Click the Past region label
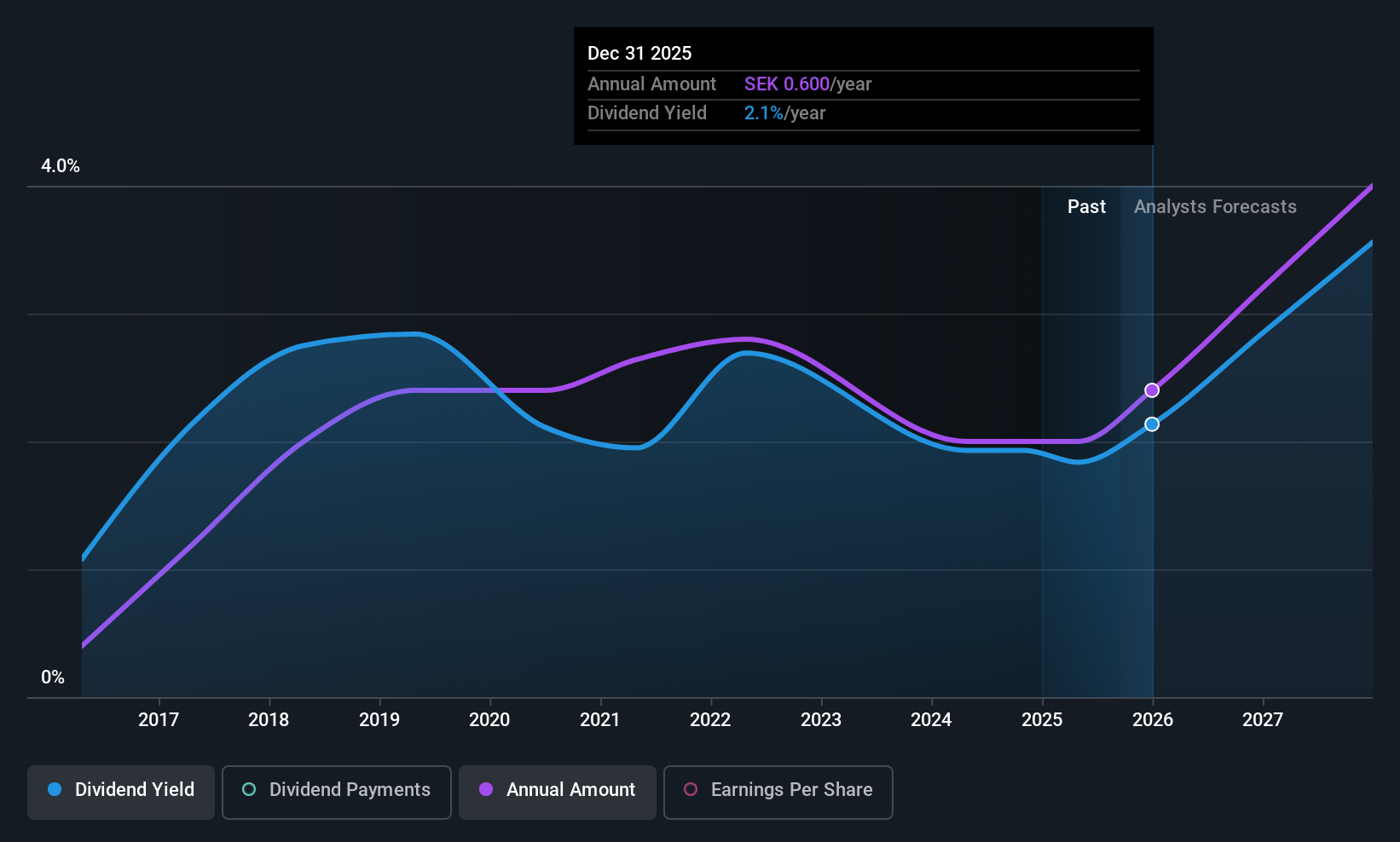The height and width of the screenshot is (842, 1400). [x=1086, y=207]
